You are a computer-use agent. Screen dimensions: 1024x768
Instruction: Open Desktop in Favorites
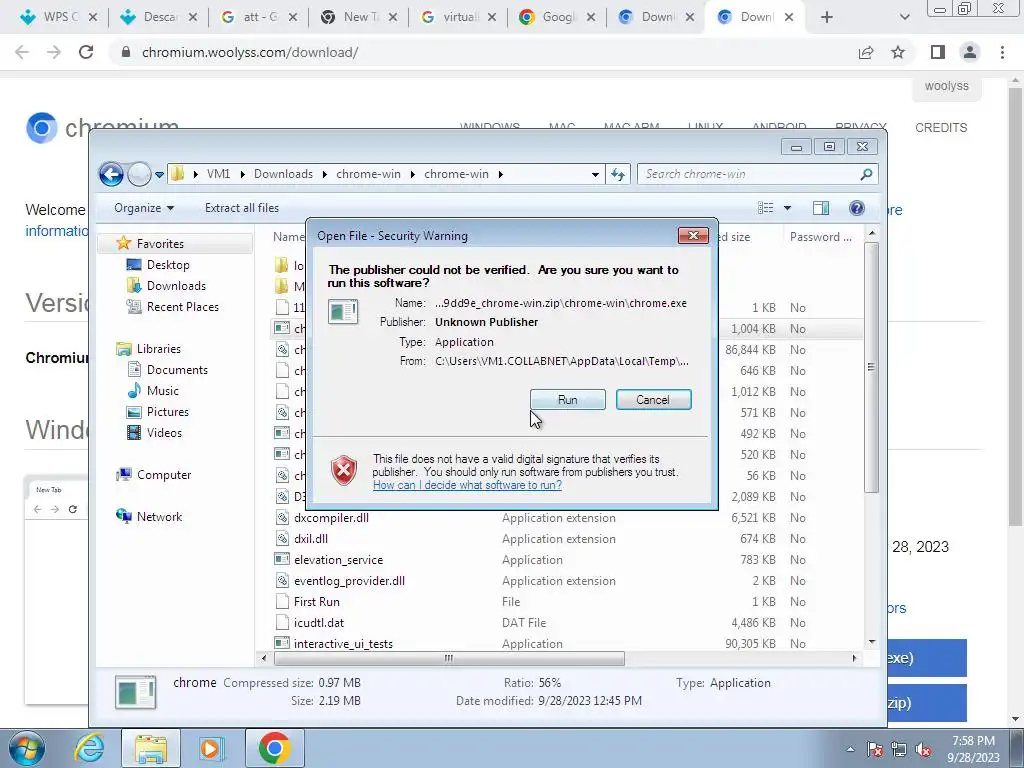tap(168, 264)
